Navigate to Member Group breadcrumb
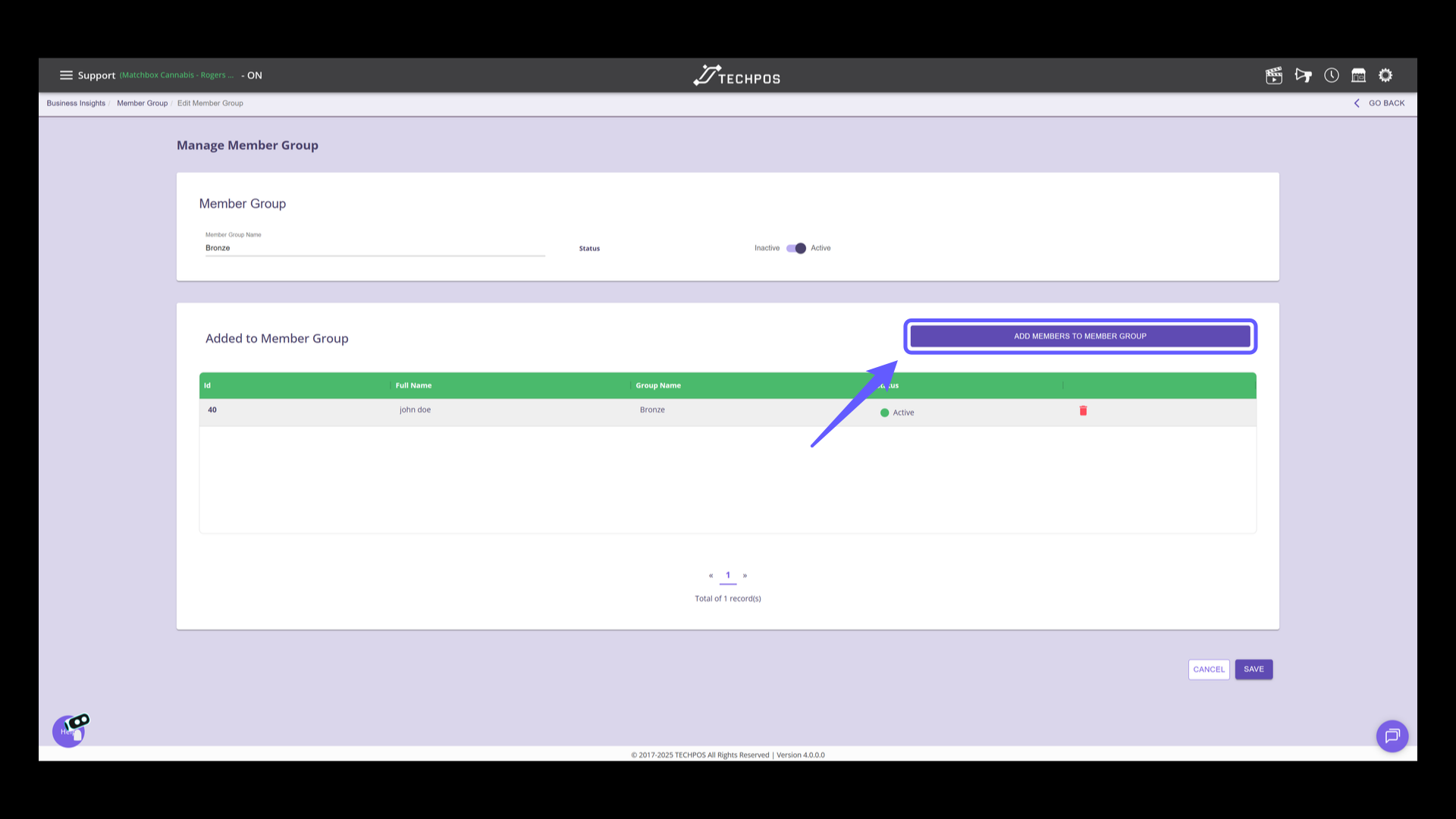The height and width of the screenshot is (819, 1456). (x=142, y=103)
